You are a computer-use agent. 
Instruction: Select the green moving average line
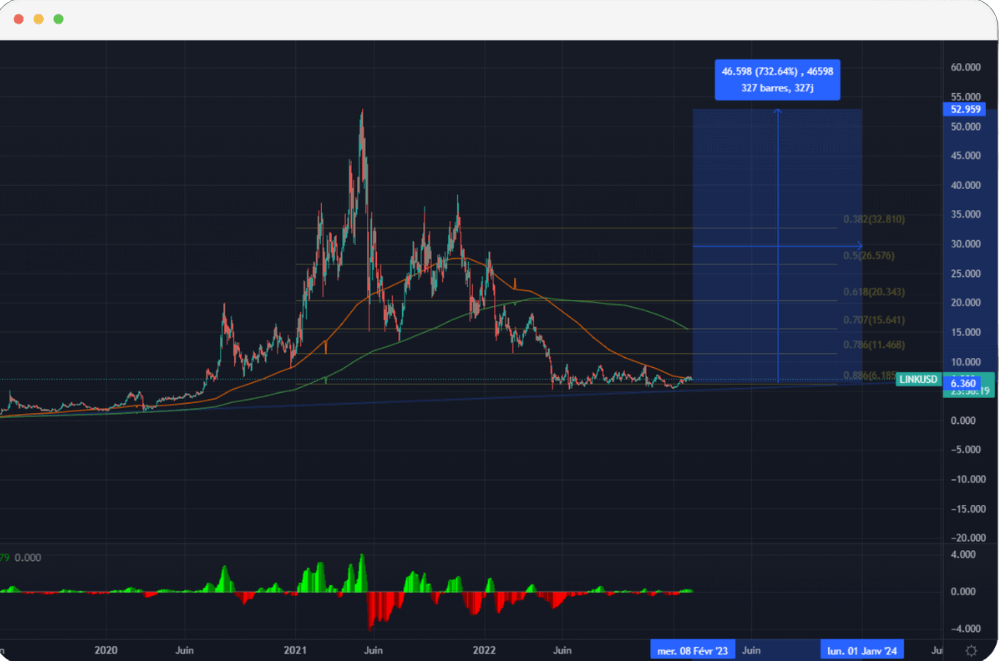[600, 301]
